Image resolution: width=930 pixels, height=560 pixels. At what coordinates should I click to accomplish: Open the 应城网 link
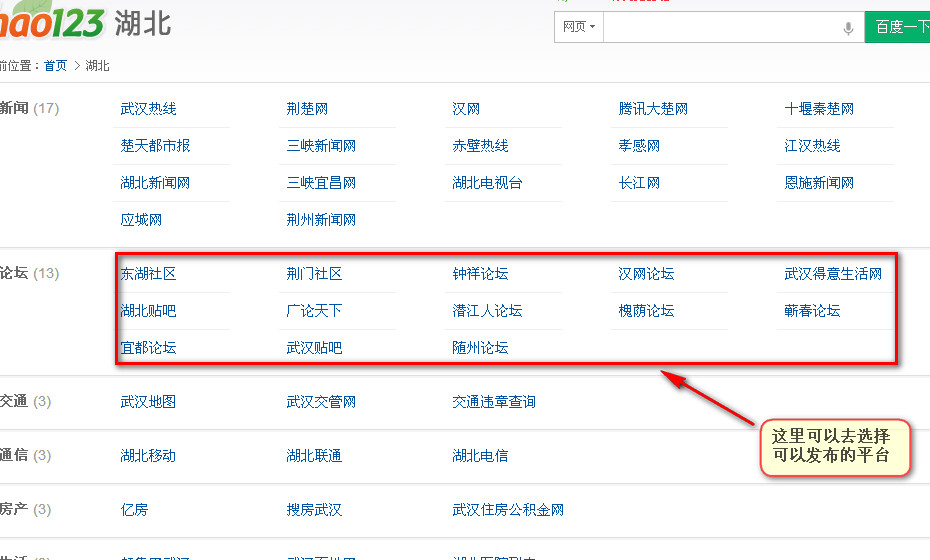coord(141,220)
